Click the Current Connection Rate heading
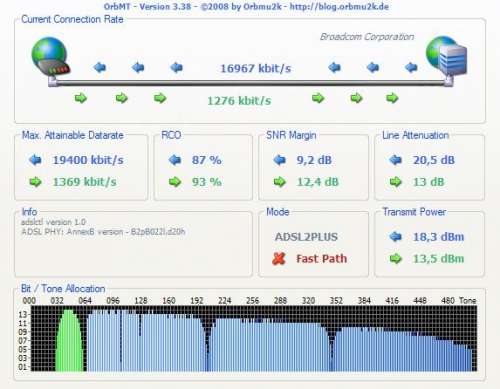The height and width of the screenshot is (389, 500). pos(72,19)
